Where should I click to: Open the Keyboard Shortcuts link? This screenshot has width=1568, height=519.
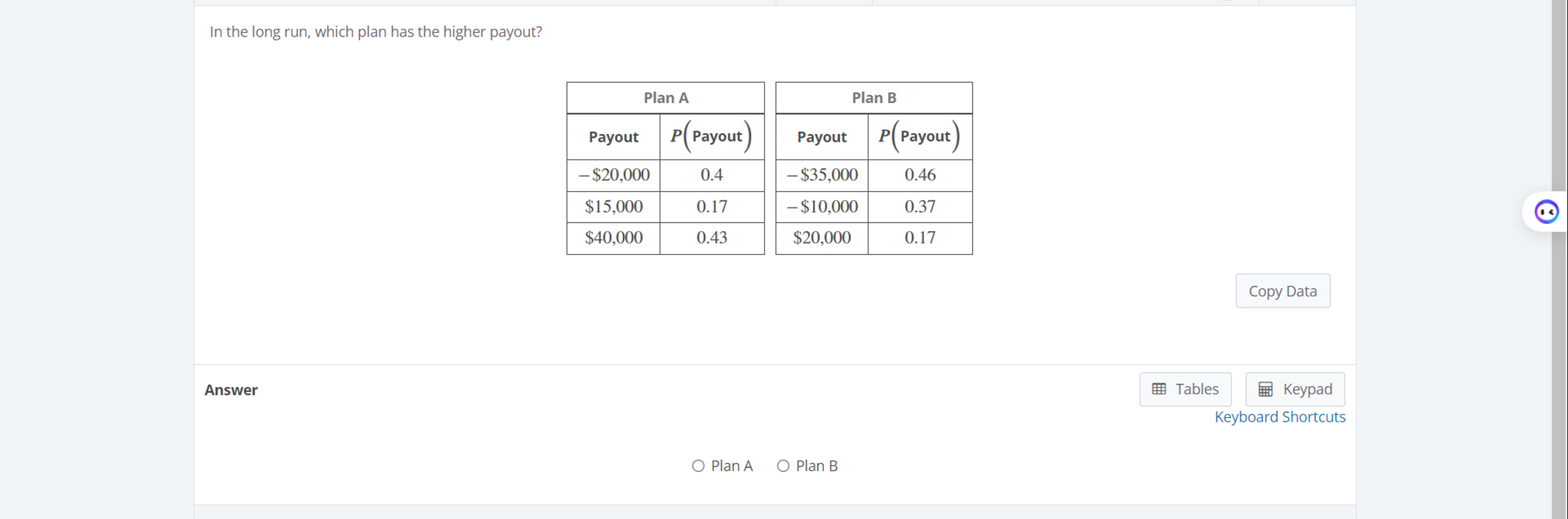[x=1279, y=417]
